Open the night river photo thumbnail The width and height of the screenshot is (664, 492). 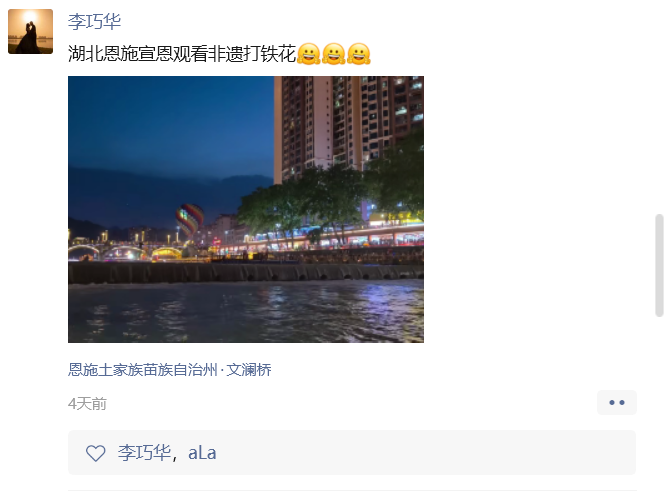(x=246, y=209)
